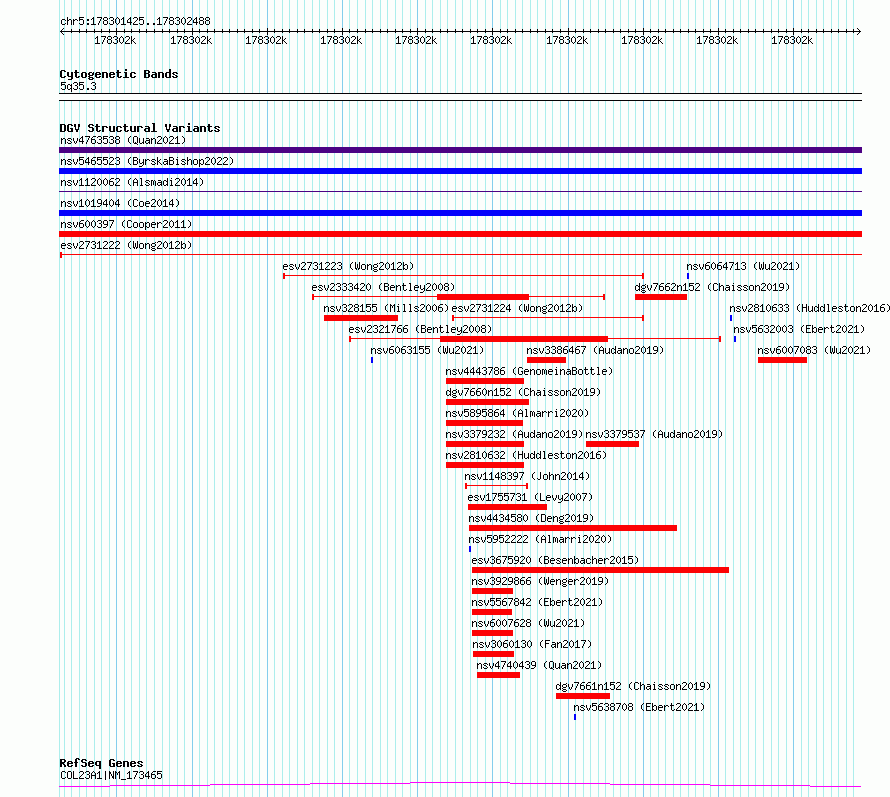890x797 pixels.
Task: Click nsv4443786 (GenomeinaBottle) label
Action: 529,371
